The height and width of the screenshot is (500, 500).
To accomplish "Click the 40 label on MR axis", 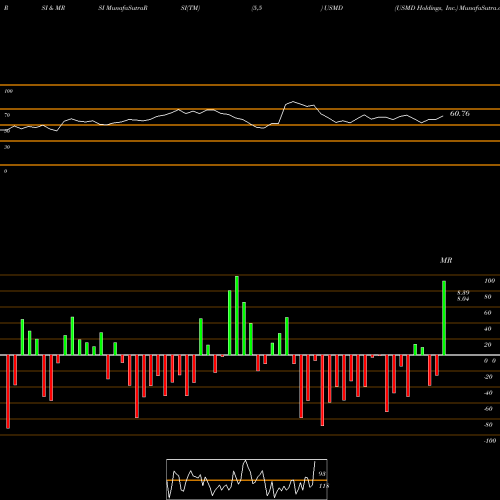I will tap(488, 329).
